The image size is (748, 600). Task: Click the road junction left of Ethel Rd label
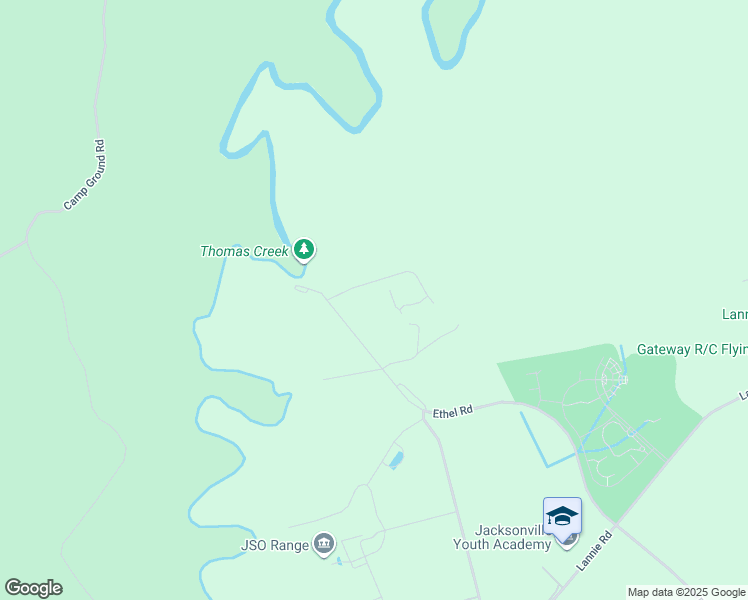424,413
